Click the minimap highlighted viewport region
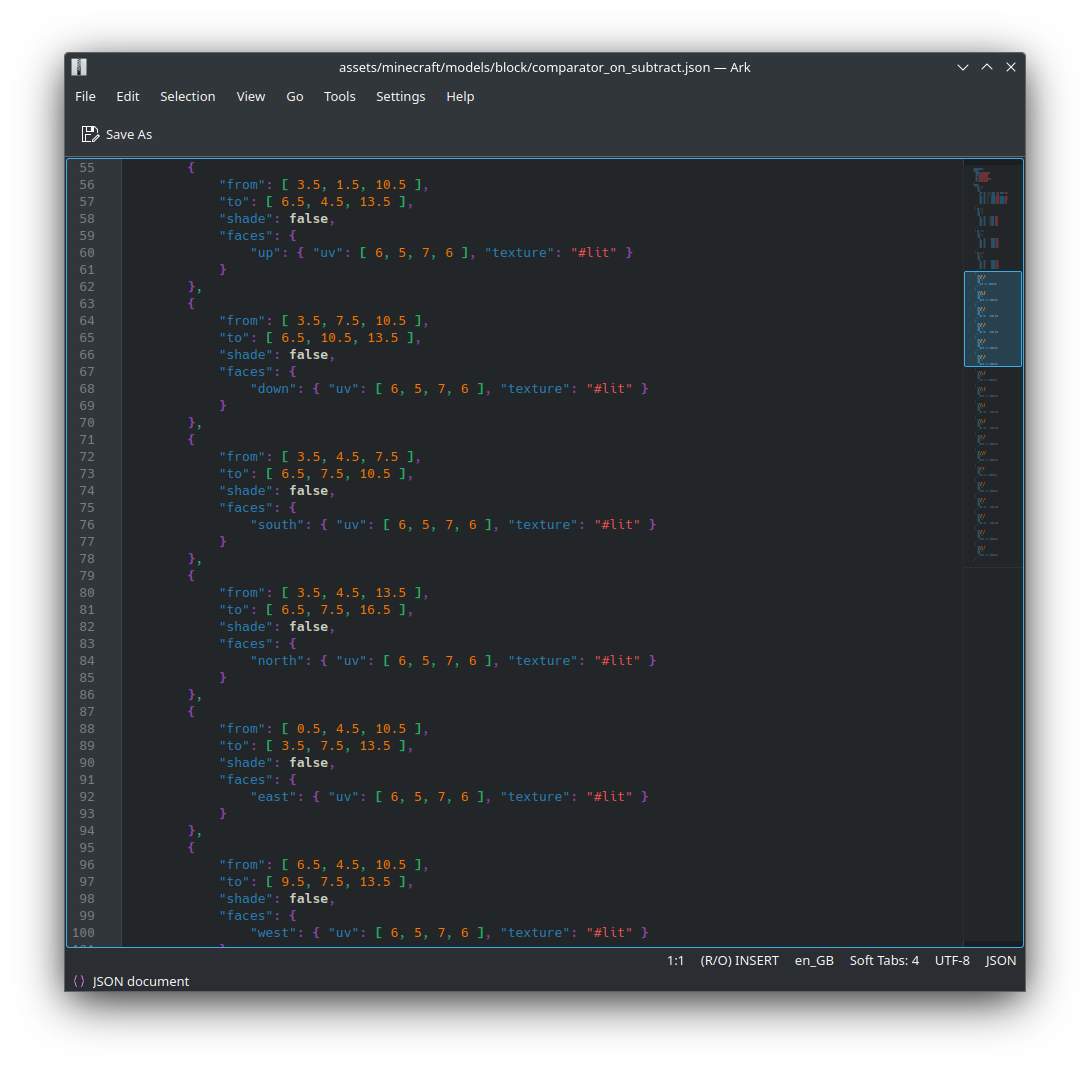 [993, 318]
